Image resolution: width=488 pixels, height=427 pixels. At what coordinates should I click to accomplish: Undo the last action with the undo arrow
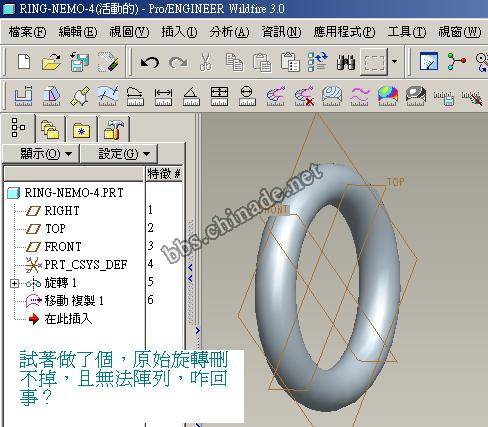pos(149,62)
